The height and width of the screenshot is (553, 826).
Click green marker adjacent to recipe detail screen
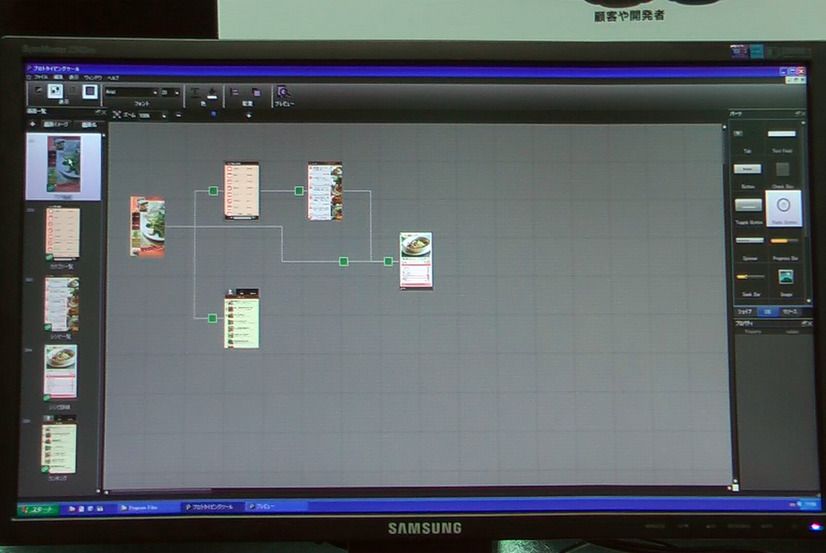tap(388, 261)
